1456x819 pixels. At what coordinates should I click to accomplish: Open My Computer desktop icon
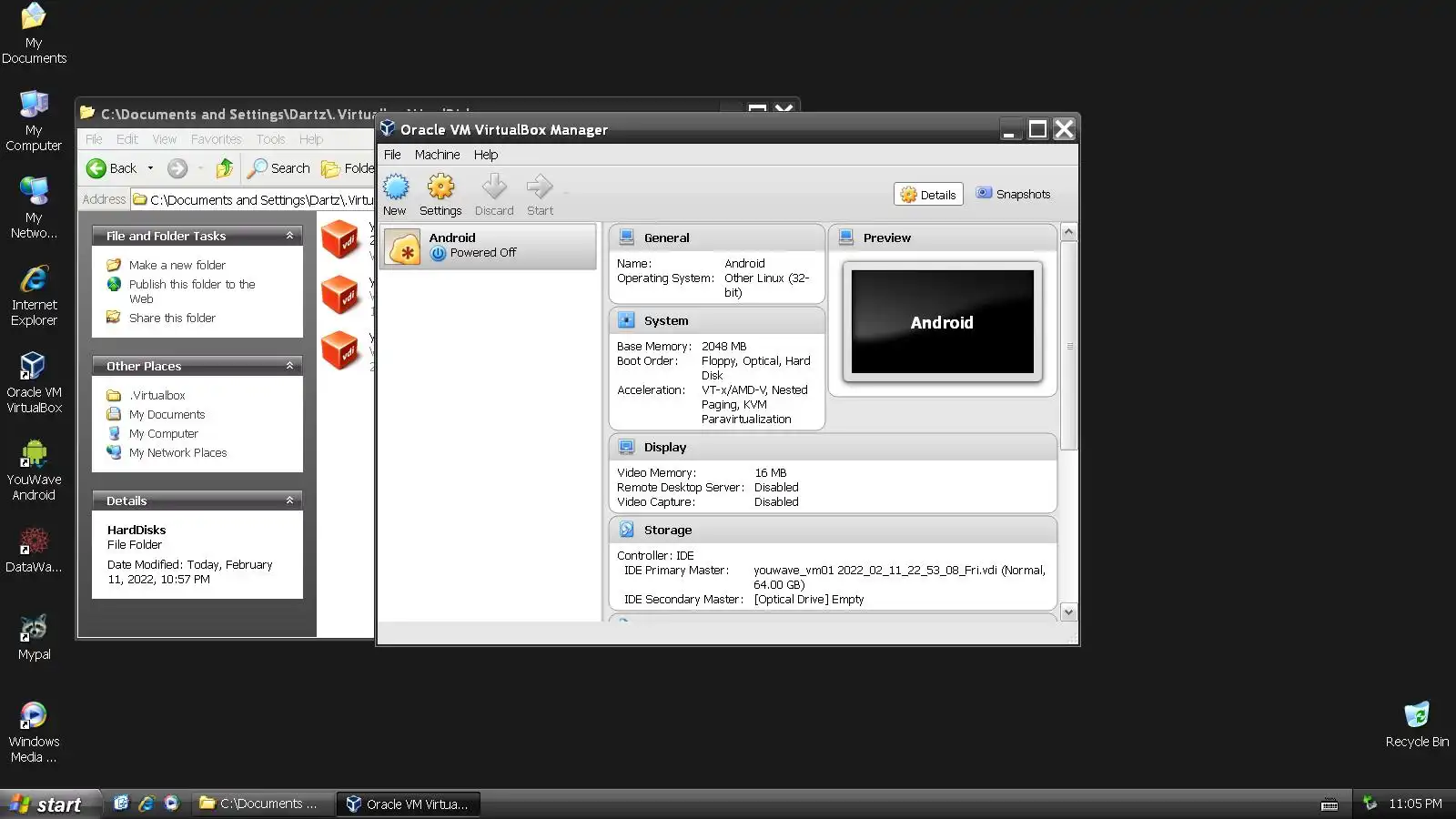34,121
